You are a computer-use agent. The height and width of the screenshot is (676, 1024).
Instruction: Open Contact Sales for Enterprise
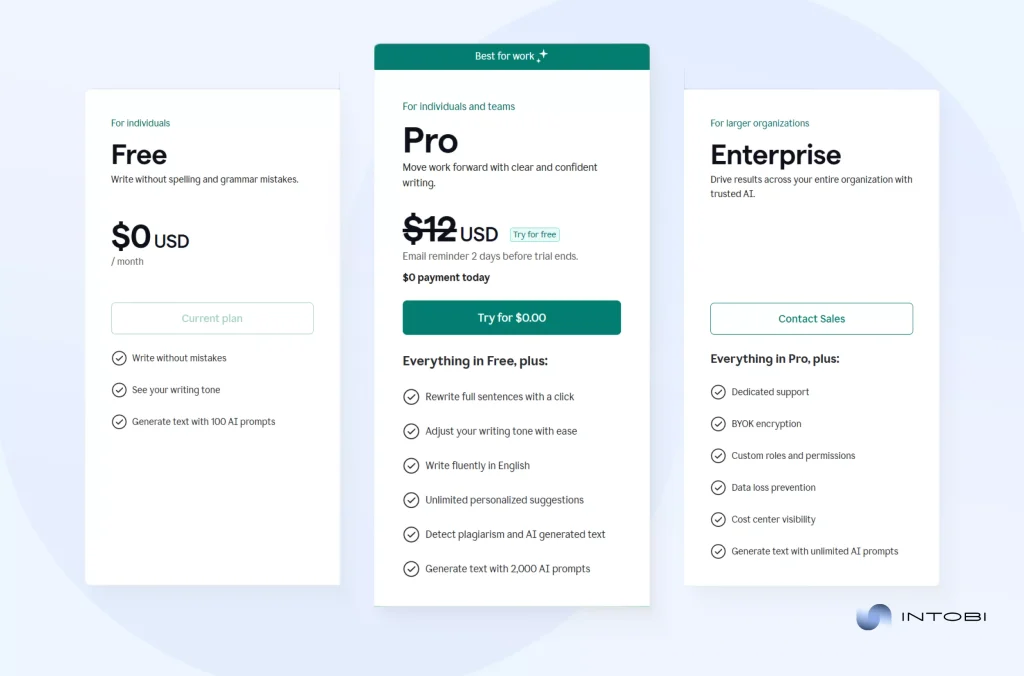tap(811, 318)
